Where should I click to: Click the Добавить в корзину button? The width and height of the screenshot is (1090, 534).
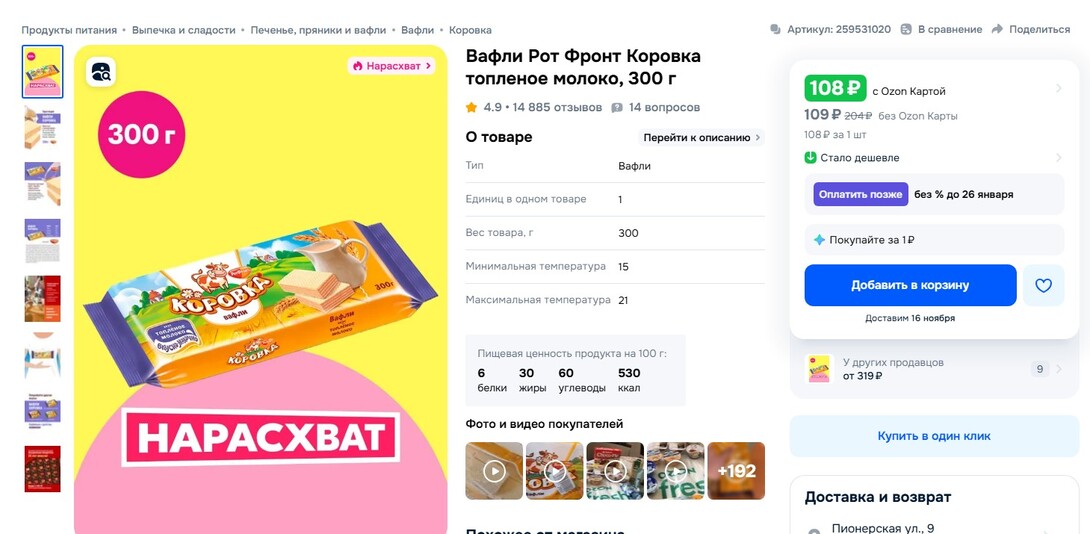(x=910, y=285)
